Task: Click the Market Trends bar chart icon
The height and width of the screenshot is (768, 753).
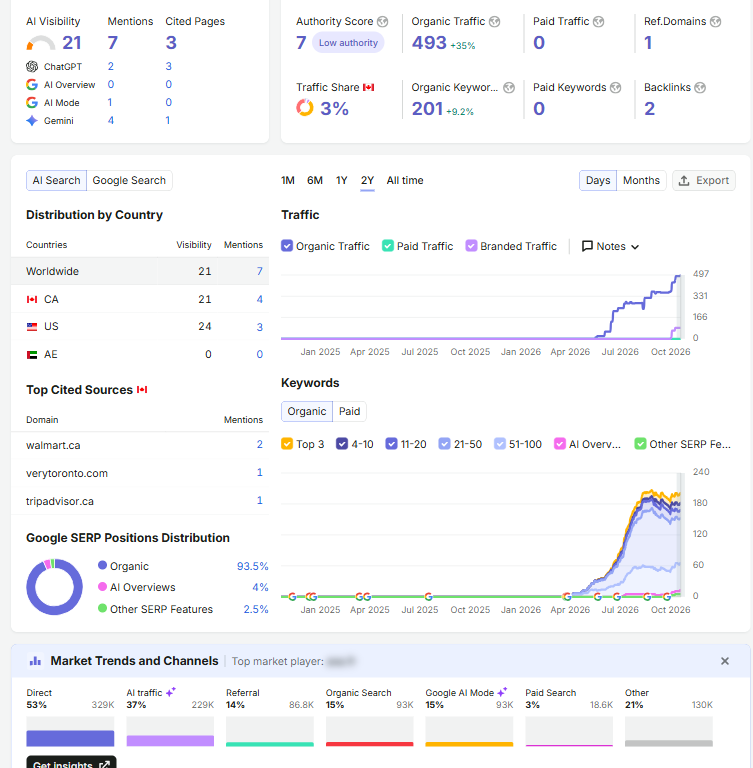Action: pos(35,661)
